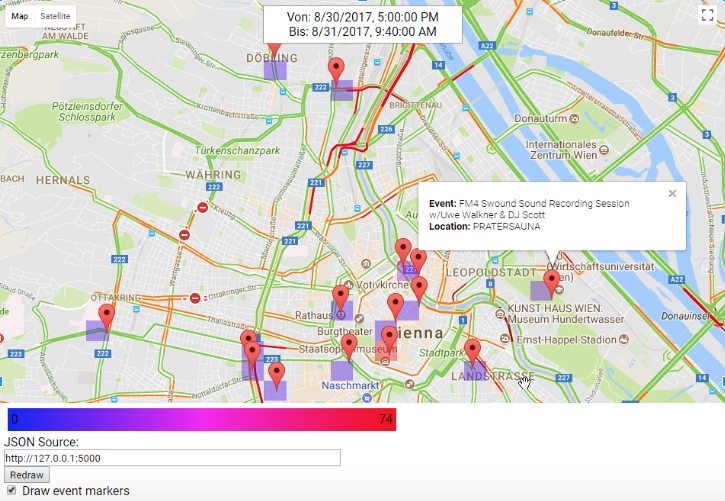Click the event marker above Naschmarkt
Image resolution: width=725 pixels, height=501 pixels.
349,347
